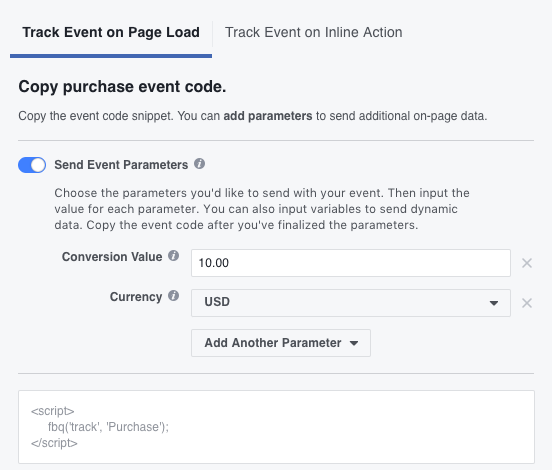Toggle off Send Event Parameters switch

coord(32,165)
